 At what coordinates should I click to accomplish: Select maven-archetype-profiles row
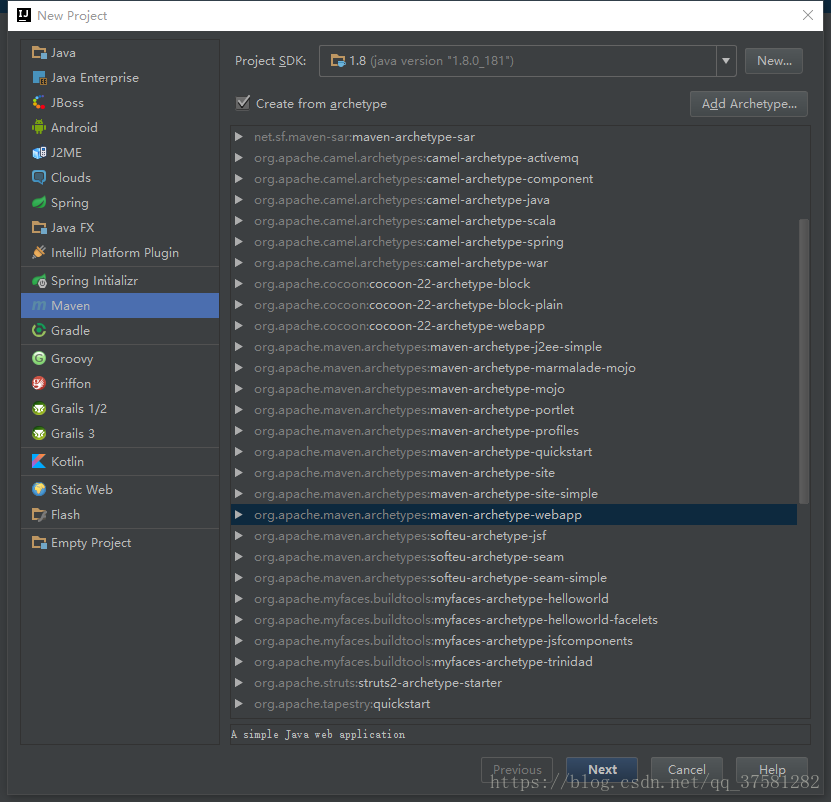(514, 431)
